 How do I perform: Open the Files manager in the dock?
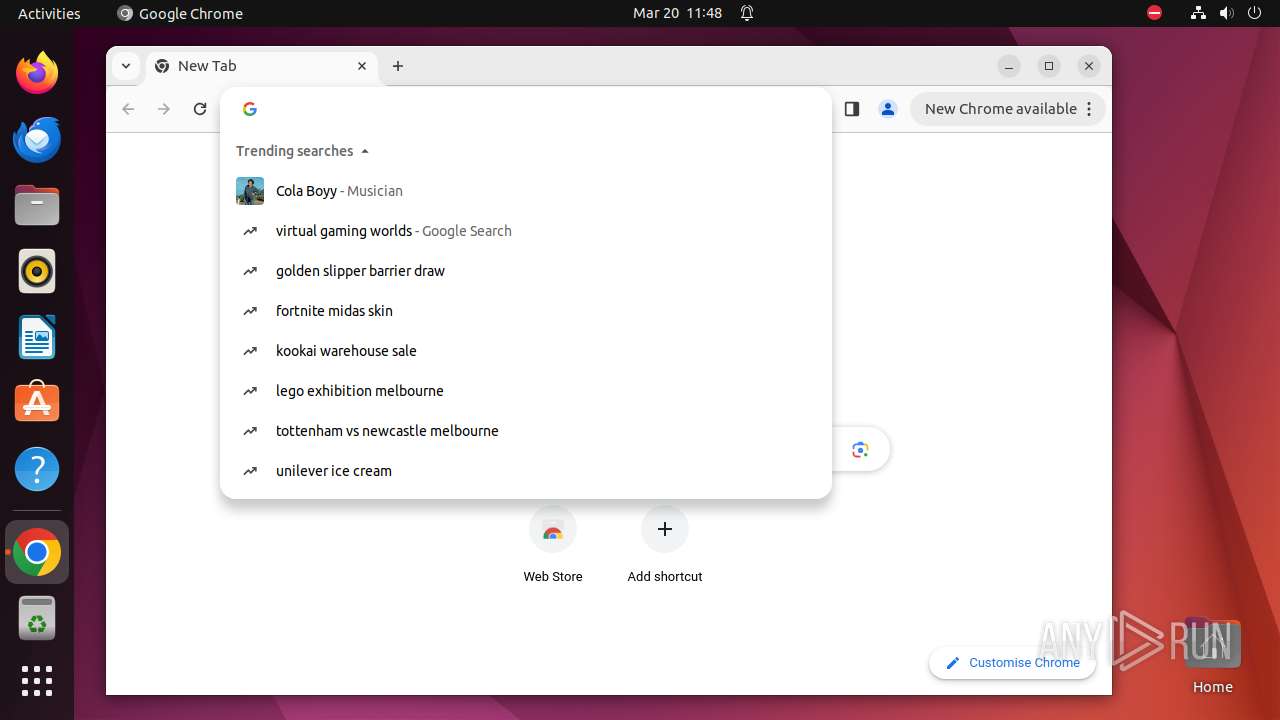click(x=37, y=205)
